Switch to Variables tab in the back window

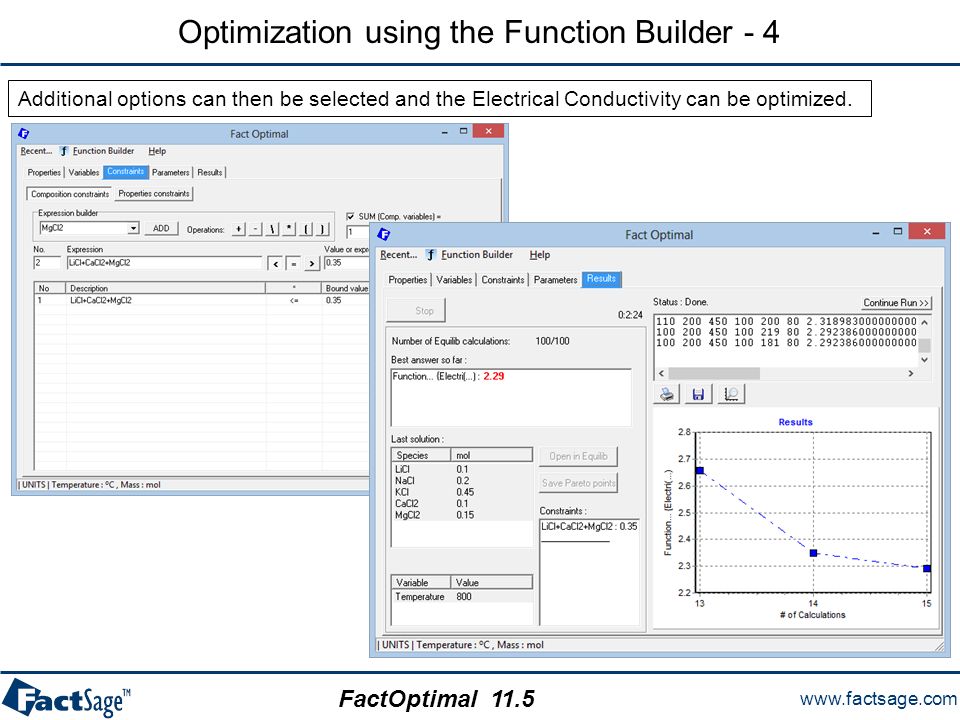83,173
